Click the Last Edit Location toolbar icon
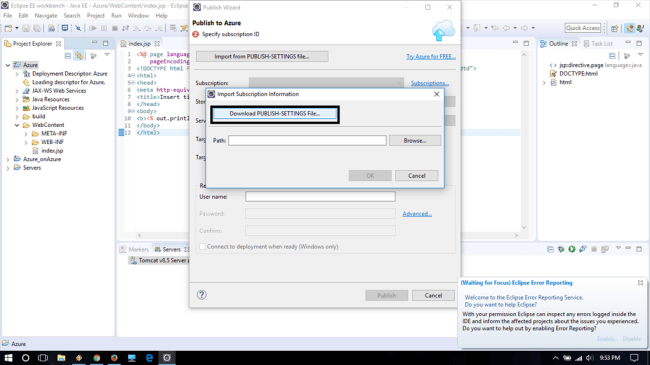650x365 pixels. coord(495,28)
